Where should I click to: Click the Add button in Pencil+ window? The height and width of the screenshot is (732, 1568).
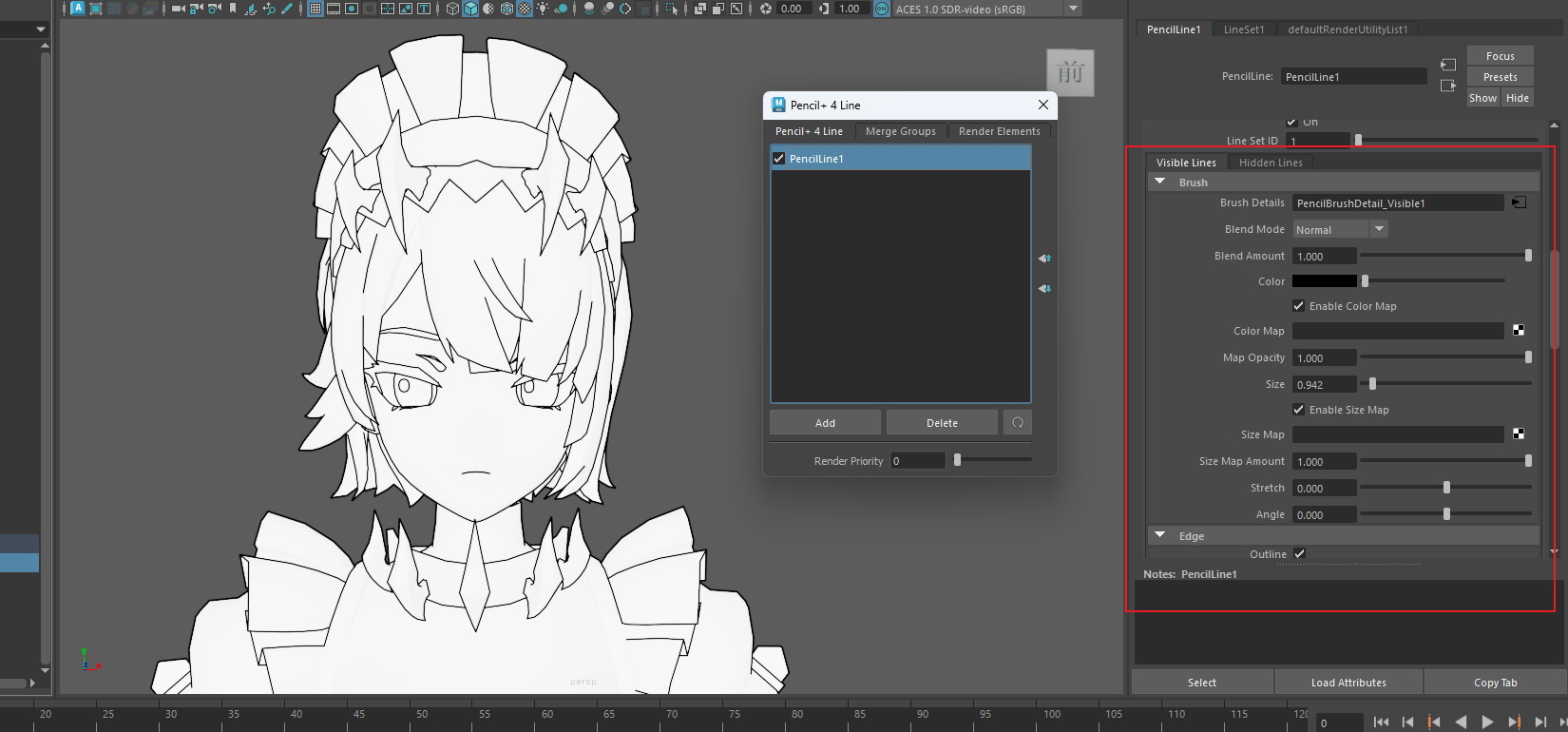[x=825, y=423]
